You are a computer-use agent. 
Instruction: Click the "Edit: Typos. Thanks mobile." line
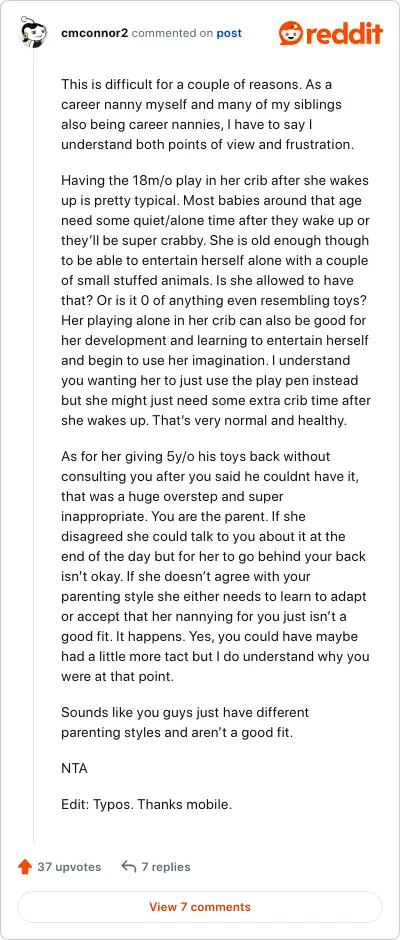[x=146, y=805]
